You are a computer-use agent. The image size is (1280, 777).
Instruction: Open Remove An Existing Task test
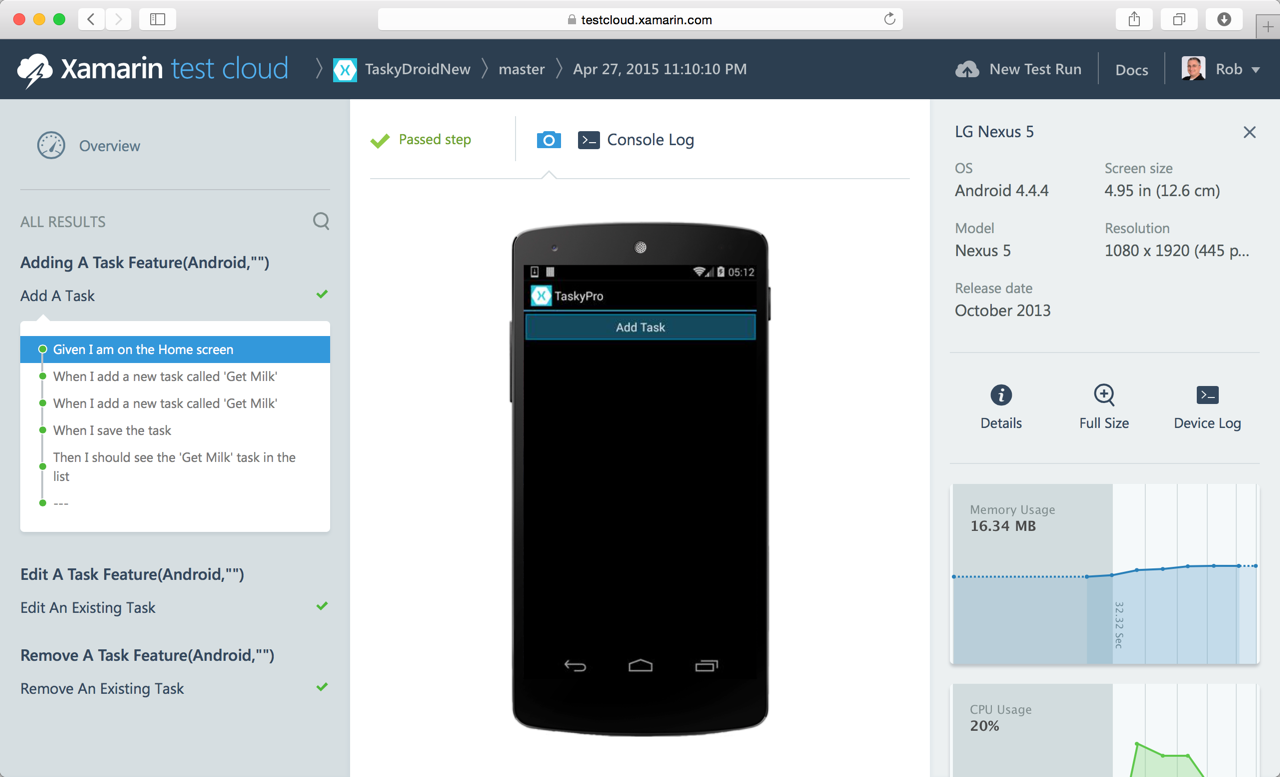click(102, 689)
